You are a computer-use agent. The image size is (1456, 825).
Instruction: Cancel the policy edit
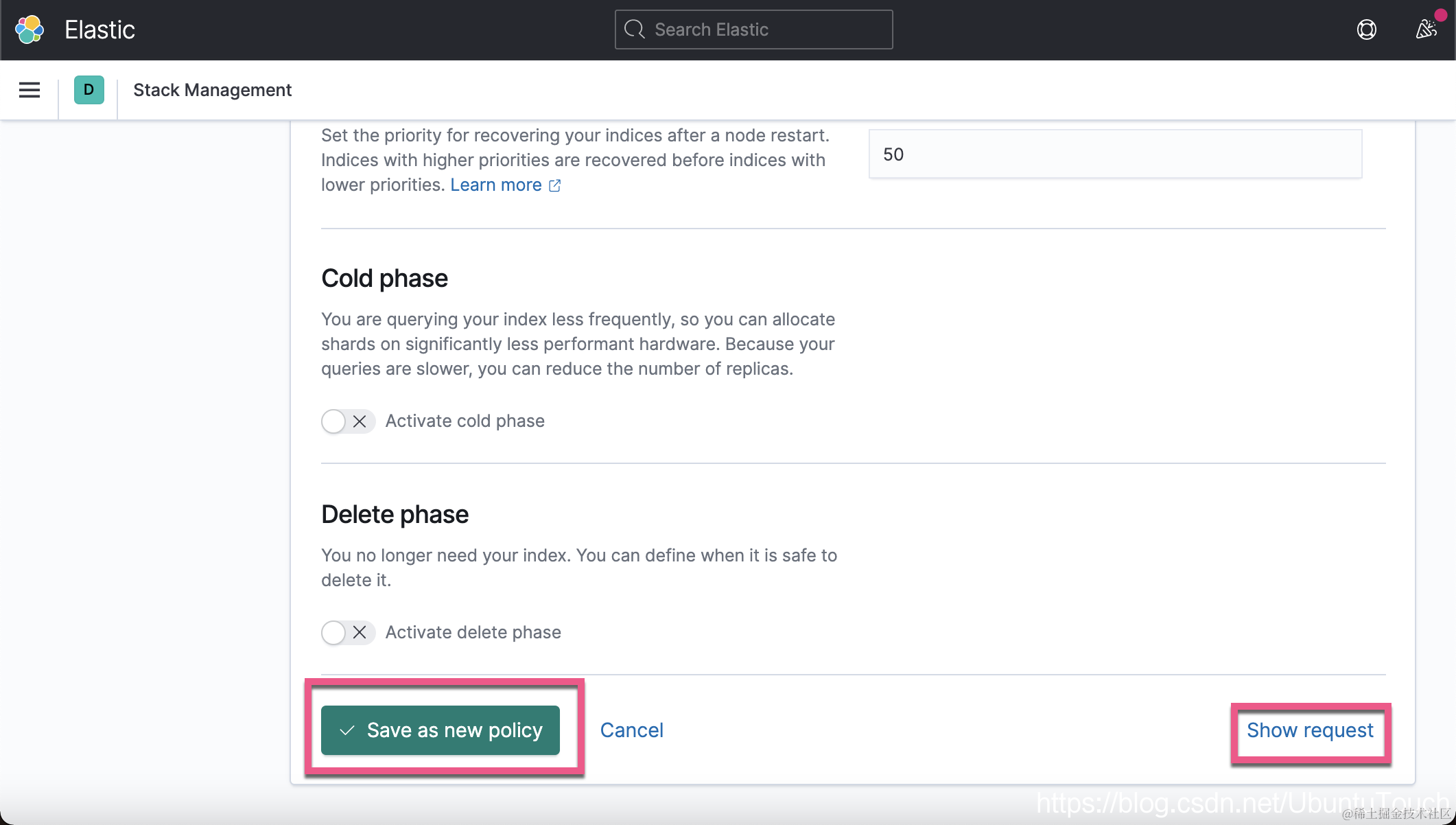click(x=631, y=730)
